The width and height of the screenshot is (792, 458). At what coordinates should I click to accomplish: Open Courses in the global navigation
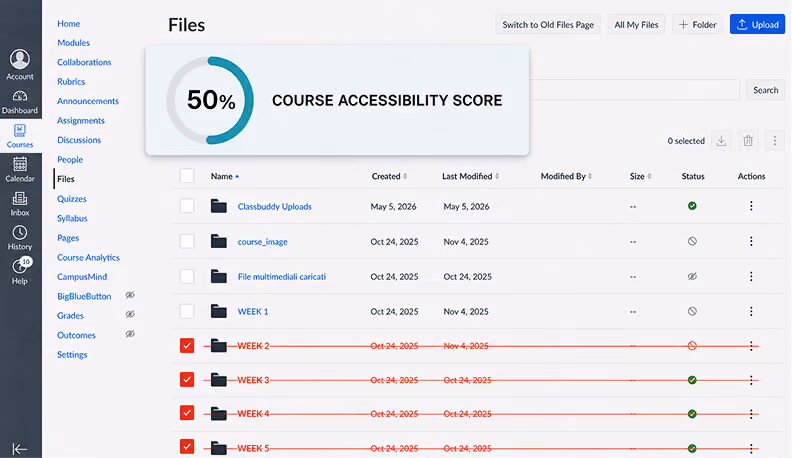(x=20, y=136)
